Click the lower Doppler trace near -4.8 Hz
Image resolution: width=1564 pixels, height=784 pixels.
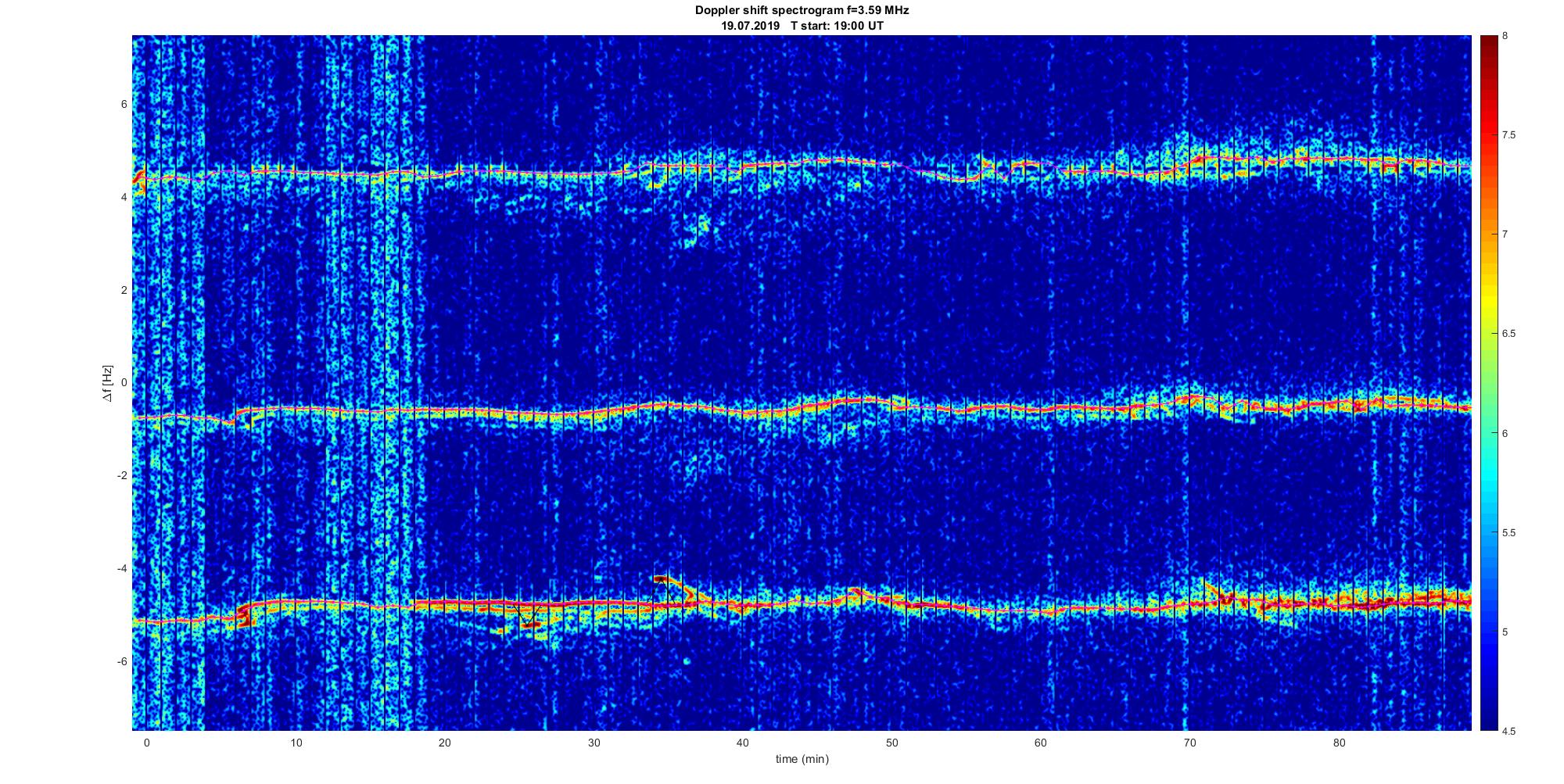(x=802, y=604)
